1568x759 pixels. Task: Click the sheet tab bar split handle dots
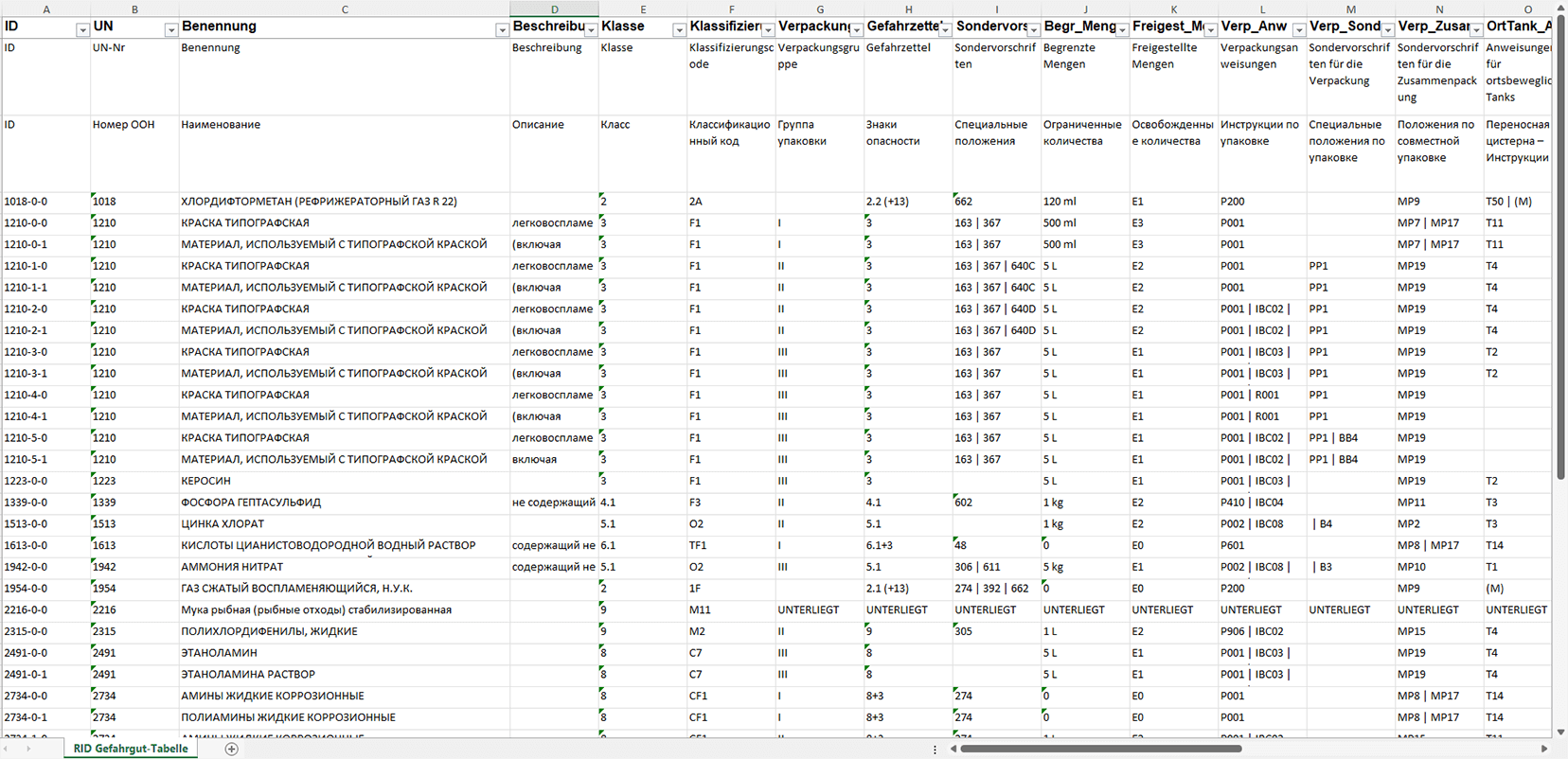935,749
